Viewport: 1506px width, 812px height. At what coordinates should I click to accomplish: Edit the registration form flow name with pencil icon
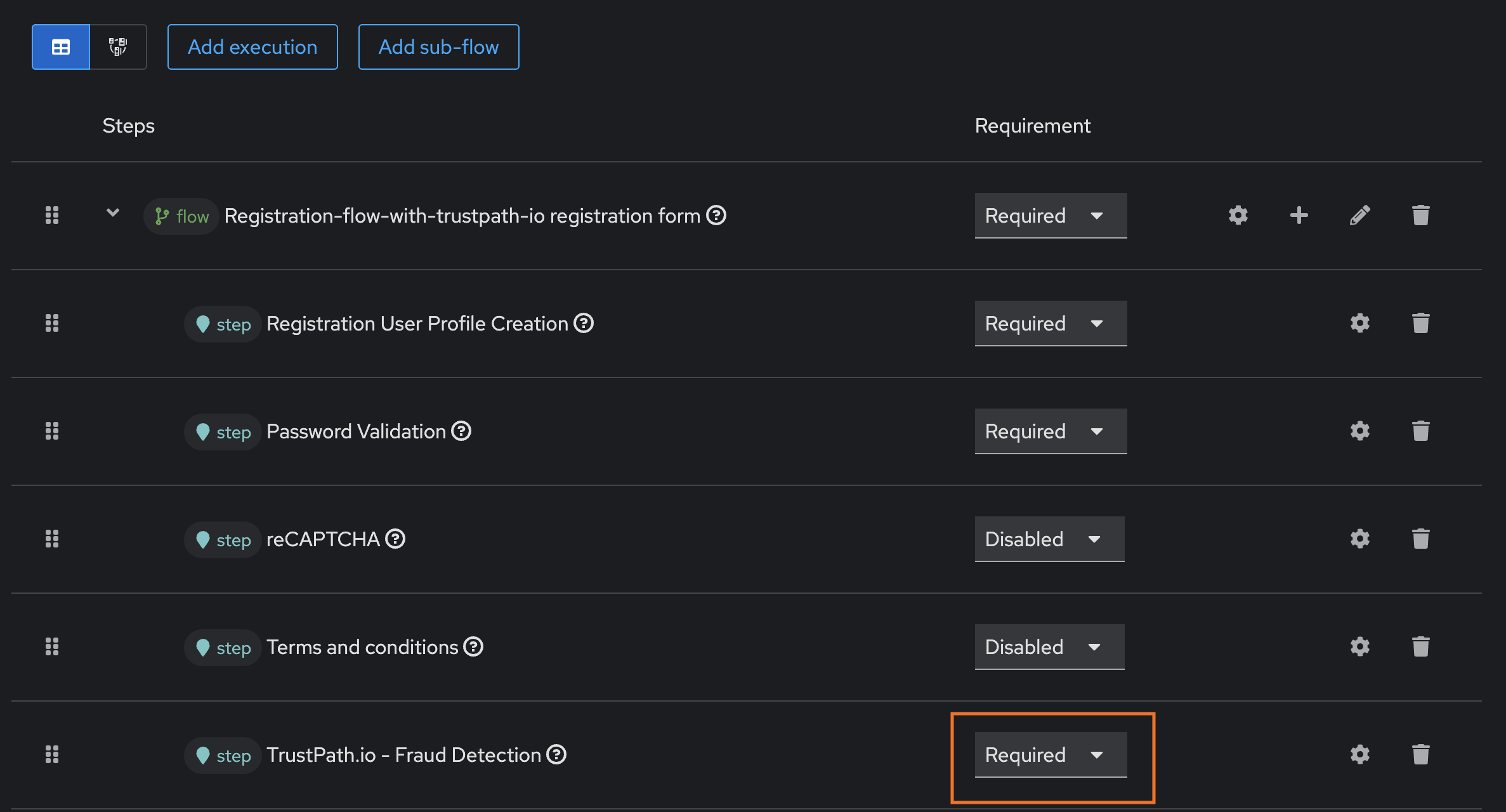1359,215
